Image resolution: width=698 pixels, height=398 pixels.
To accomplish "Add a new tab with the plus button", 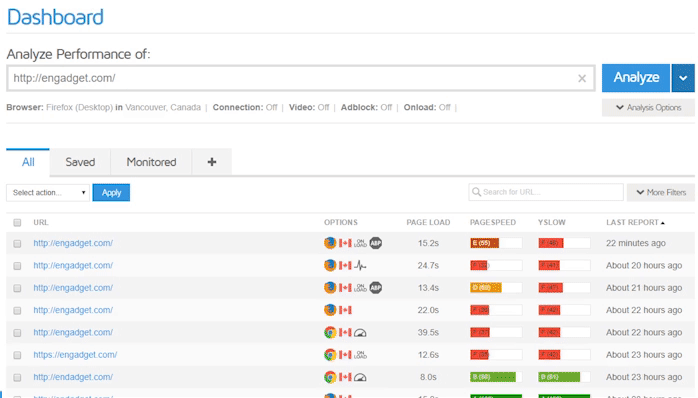I will pos(212,162).
